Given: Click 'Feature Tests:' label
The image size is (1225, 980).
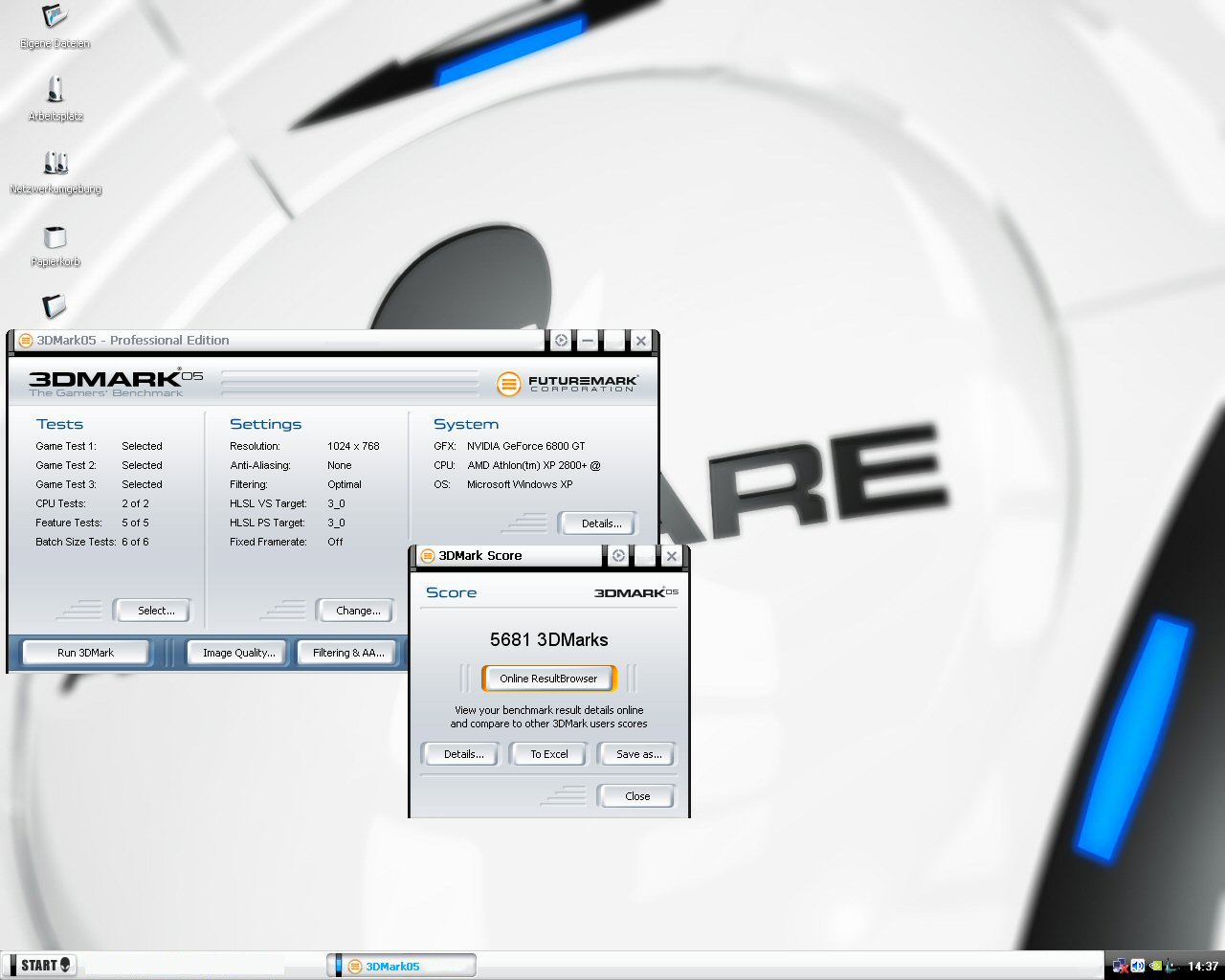Looking at the screenshot, I should coord(69,523).
